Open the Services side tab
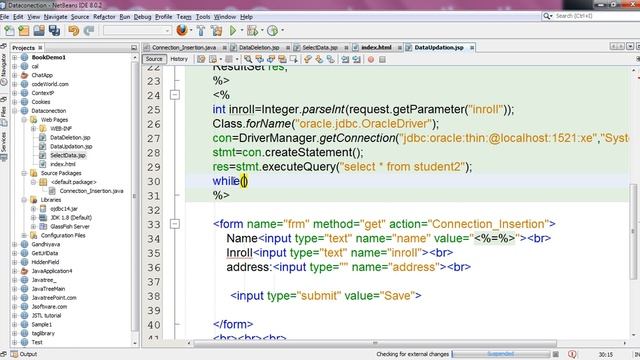Viewport: 640px width, 360px height. 4,146
